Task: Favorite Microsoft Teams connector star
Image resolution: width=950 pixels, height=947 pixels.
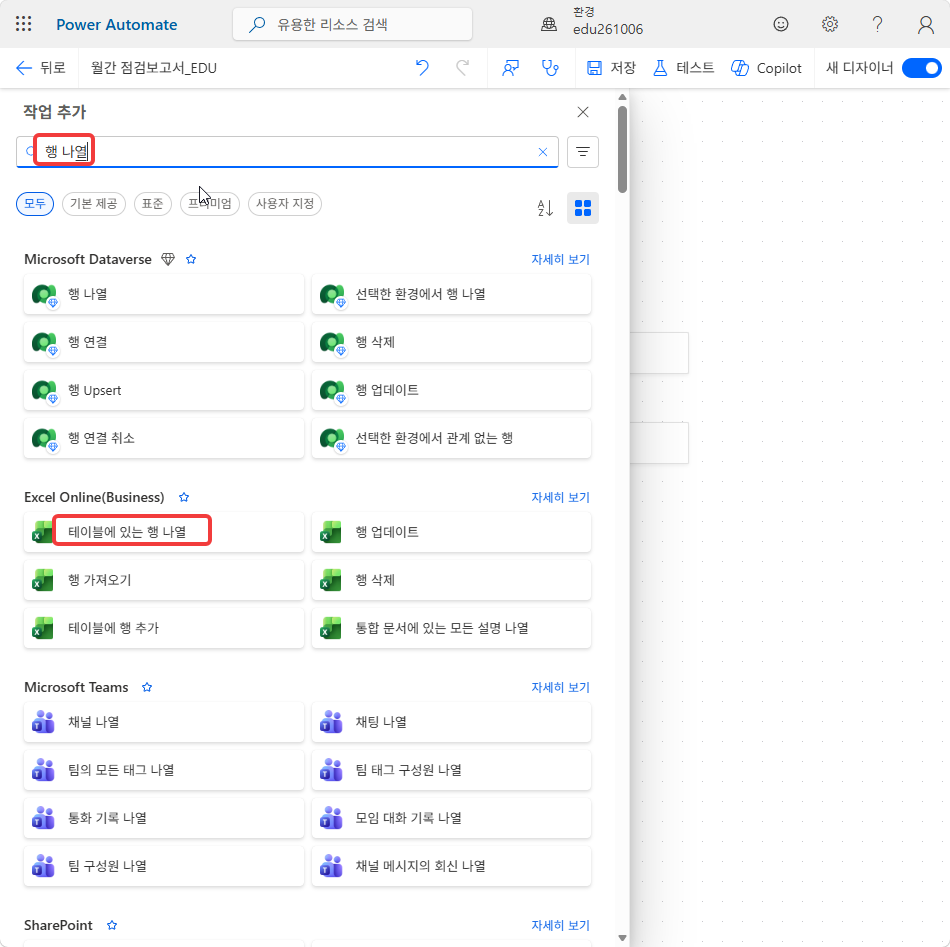Action: 147,688
